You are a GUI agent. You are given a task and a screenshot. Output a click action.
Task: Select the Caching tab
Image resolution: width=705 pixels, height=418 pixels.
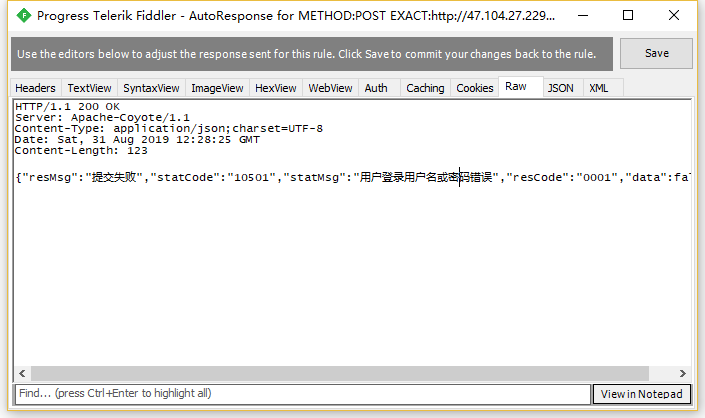point(425,88)
